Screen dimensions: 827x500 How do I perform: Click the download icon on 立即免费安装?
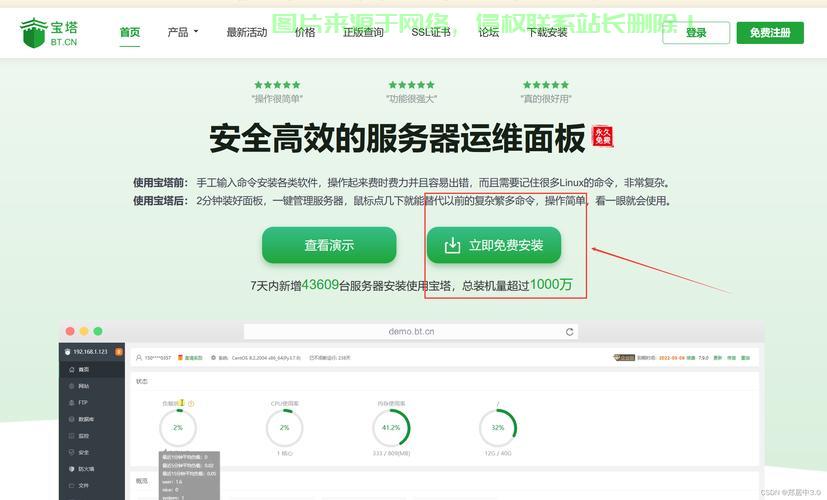[x=452, y=245]
